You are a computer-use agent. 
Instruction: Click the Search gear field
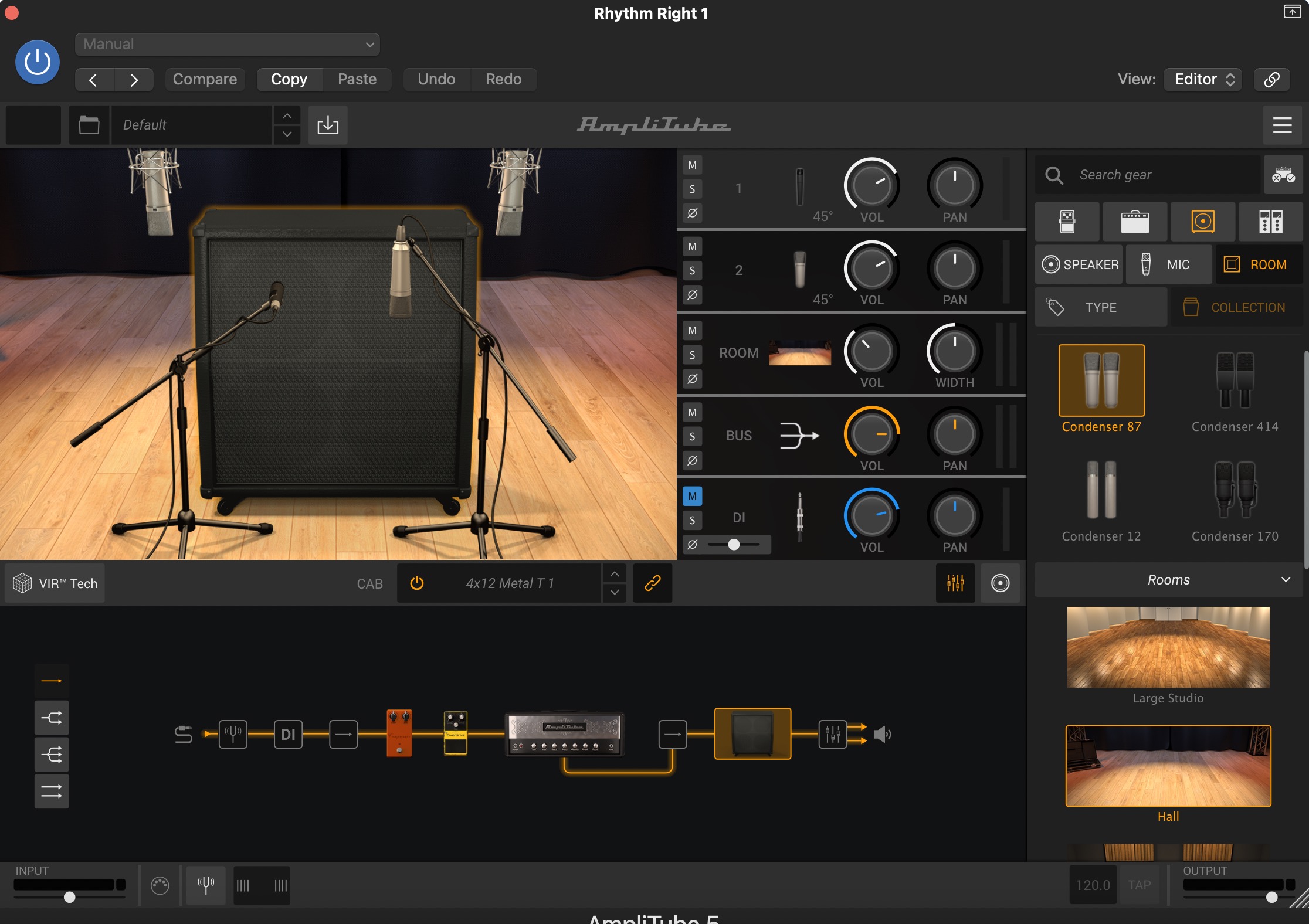click(x=1148, y=175)
